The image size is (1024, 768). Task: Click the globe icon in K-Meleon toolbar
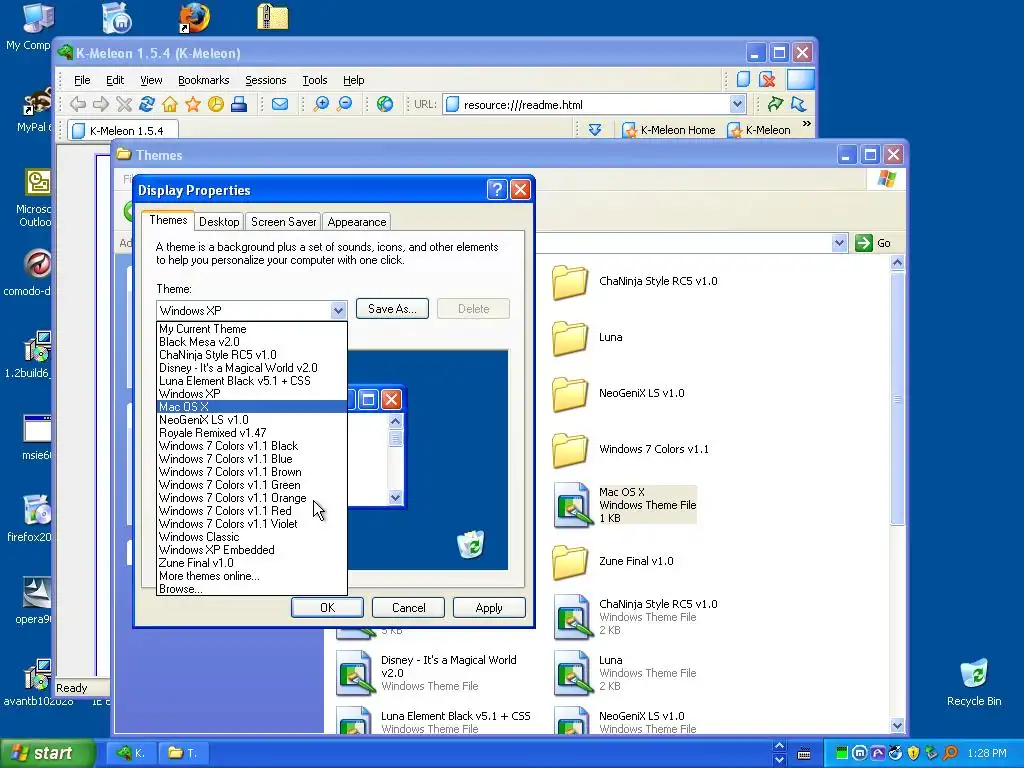pyautogui.click(x=385, y=104)
